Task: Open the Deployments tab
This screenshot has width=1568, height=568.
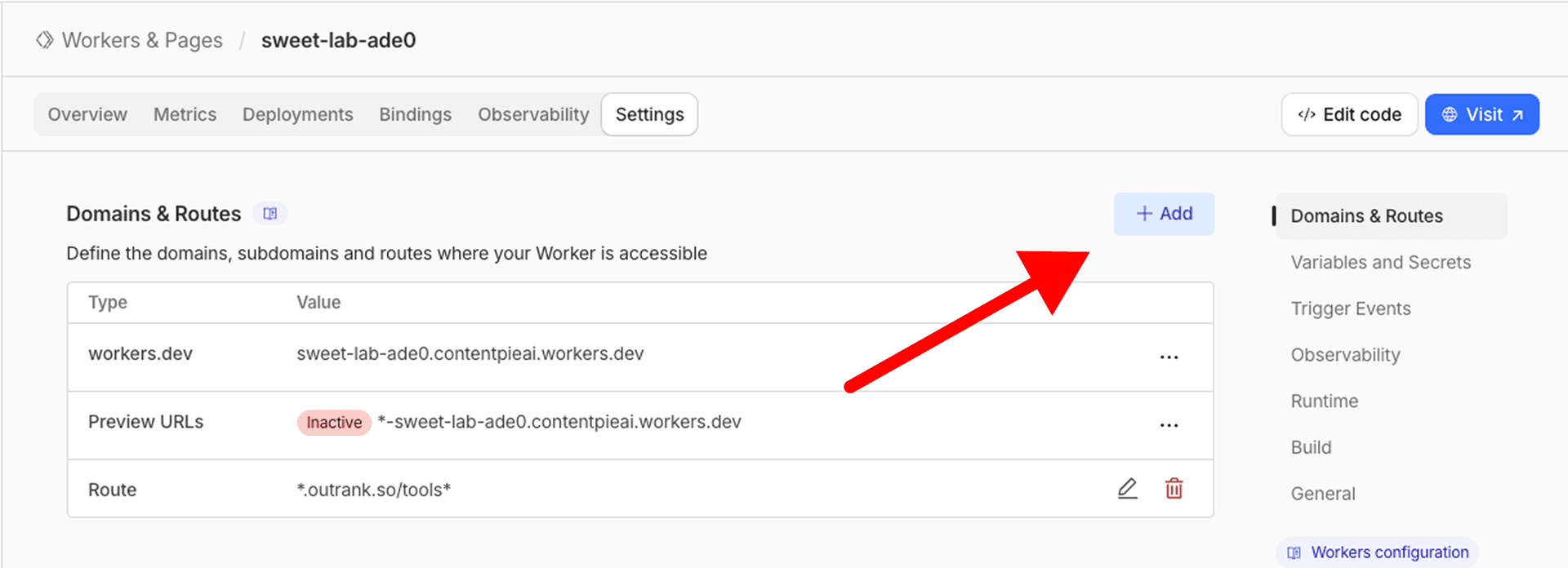Action: [297, 114]
